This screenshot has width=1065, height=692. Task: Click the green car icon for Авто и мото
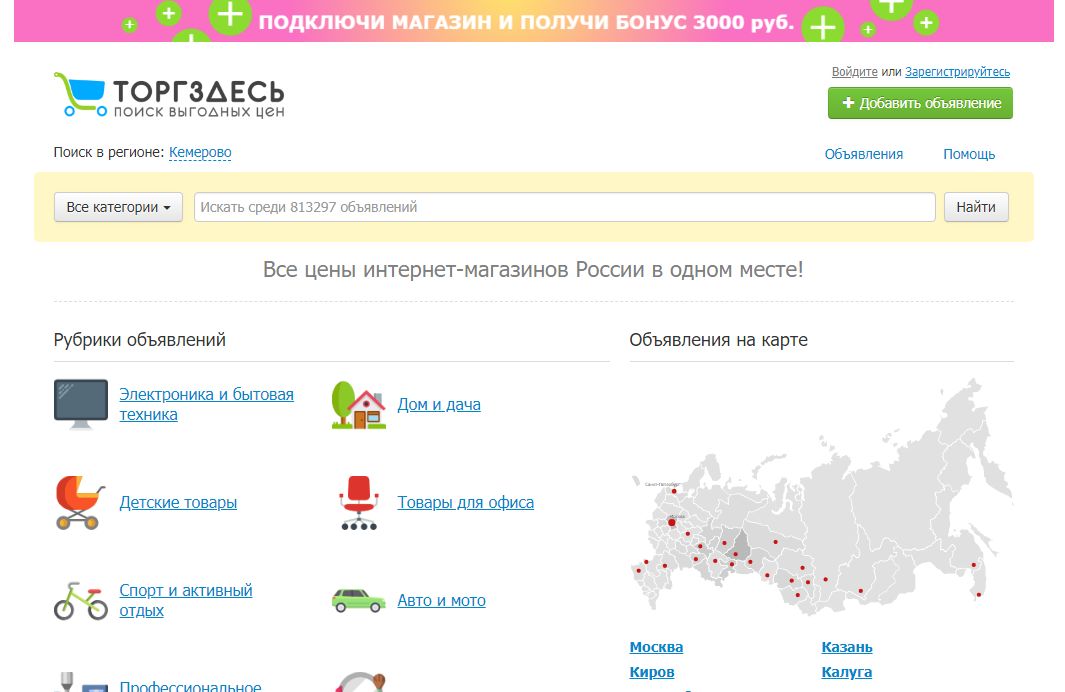tap(358, 600)
